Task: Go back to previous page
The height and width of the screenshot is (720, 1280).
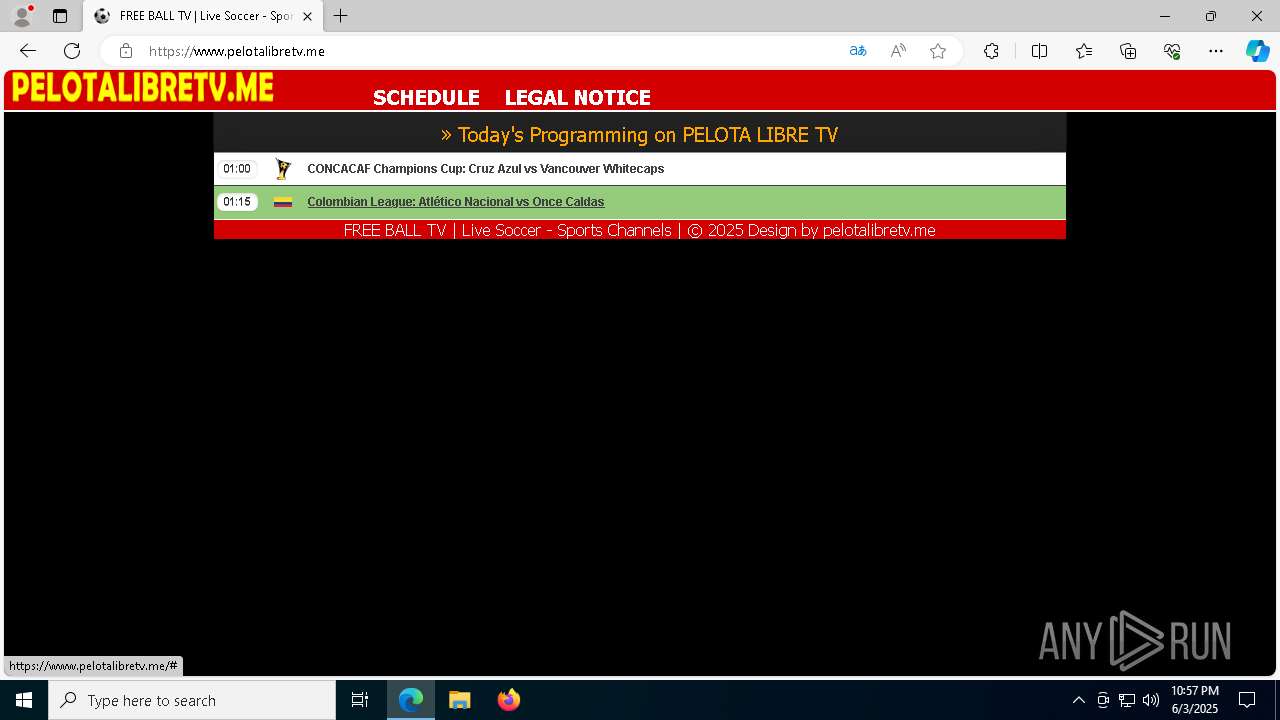Action: (28, 51)
